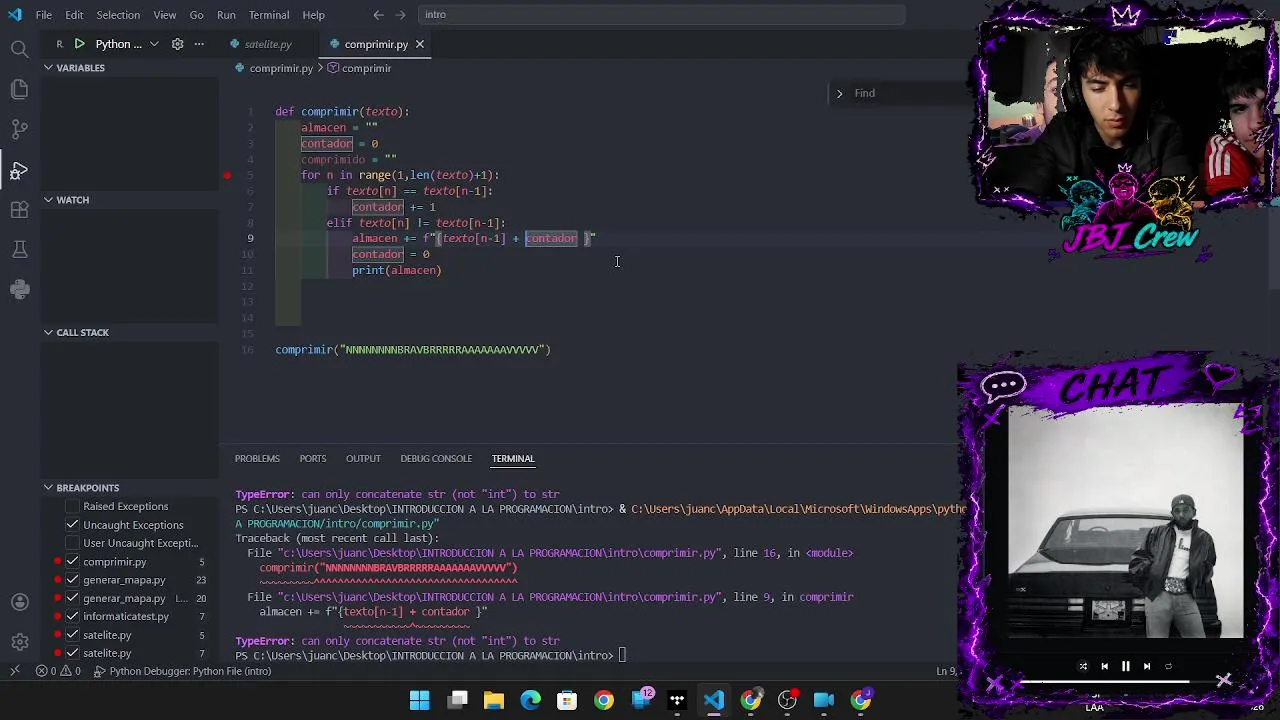Switch to the satelite.py editor tab
Viewport: 1280px width, 720px height.
268,44
